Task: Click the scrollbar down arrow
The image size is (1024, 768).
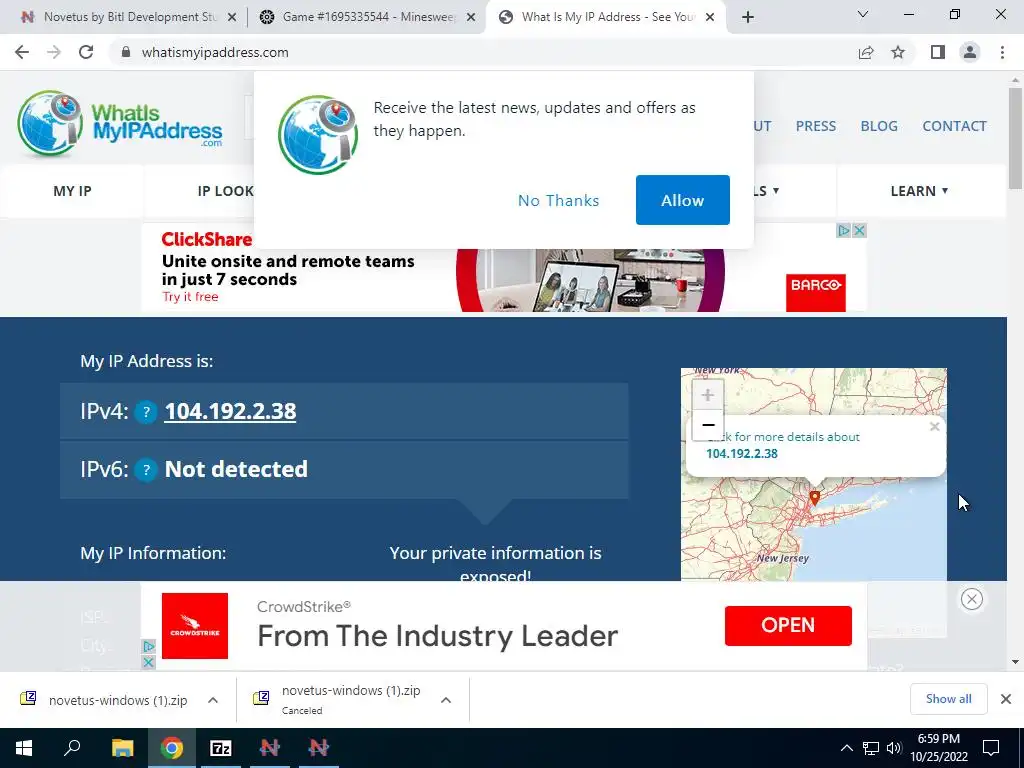Action: pos(1015,662)
